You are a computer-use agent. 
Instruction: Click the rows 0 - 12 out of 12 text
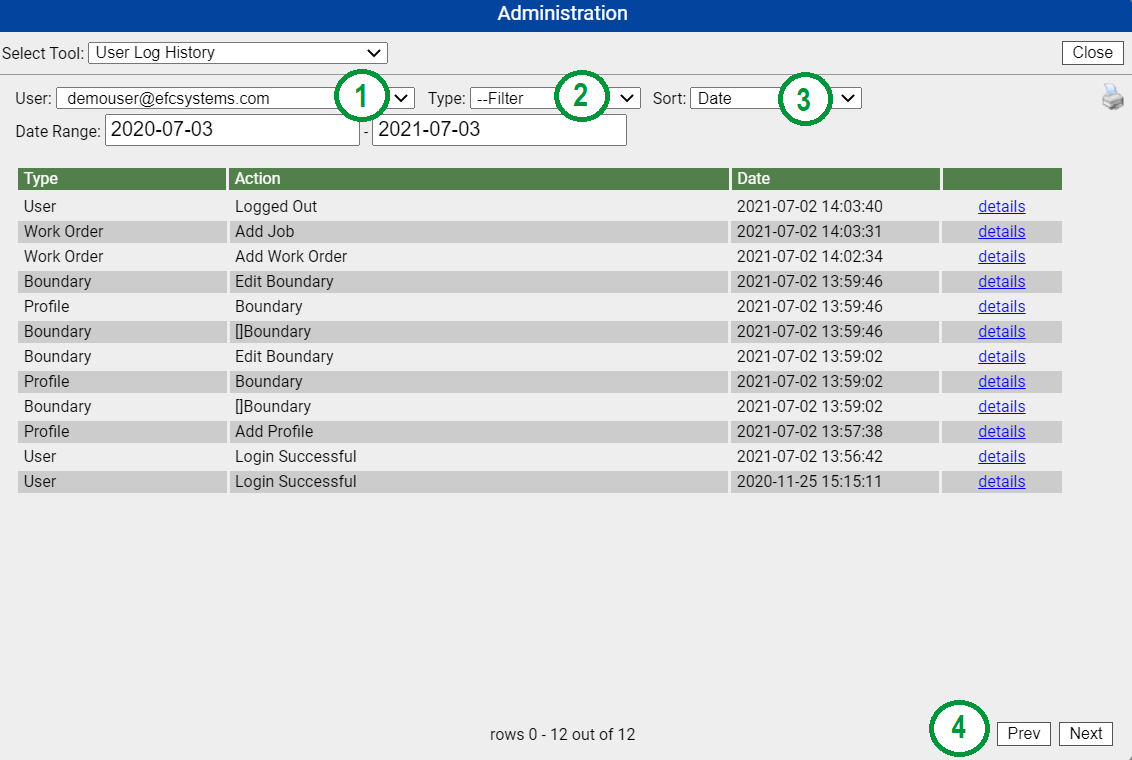[x=562, y=735]
